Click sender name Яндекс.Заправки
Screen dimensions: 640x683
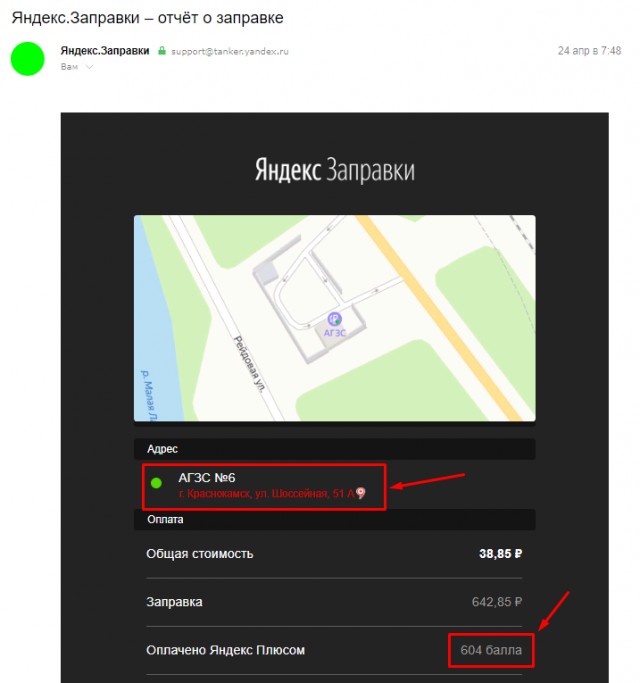click(105, 51)
